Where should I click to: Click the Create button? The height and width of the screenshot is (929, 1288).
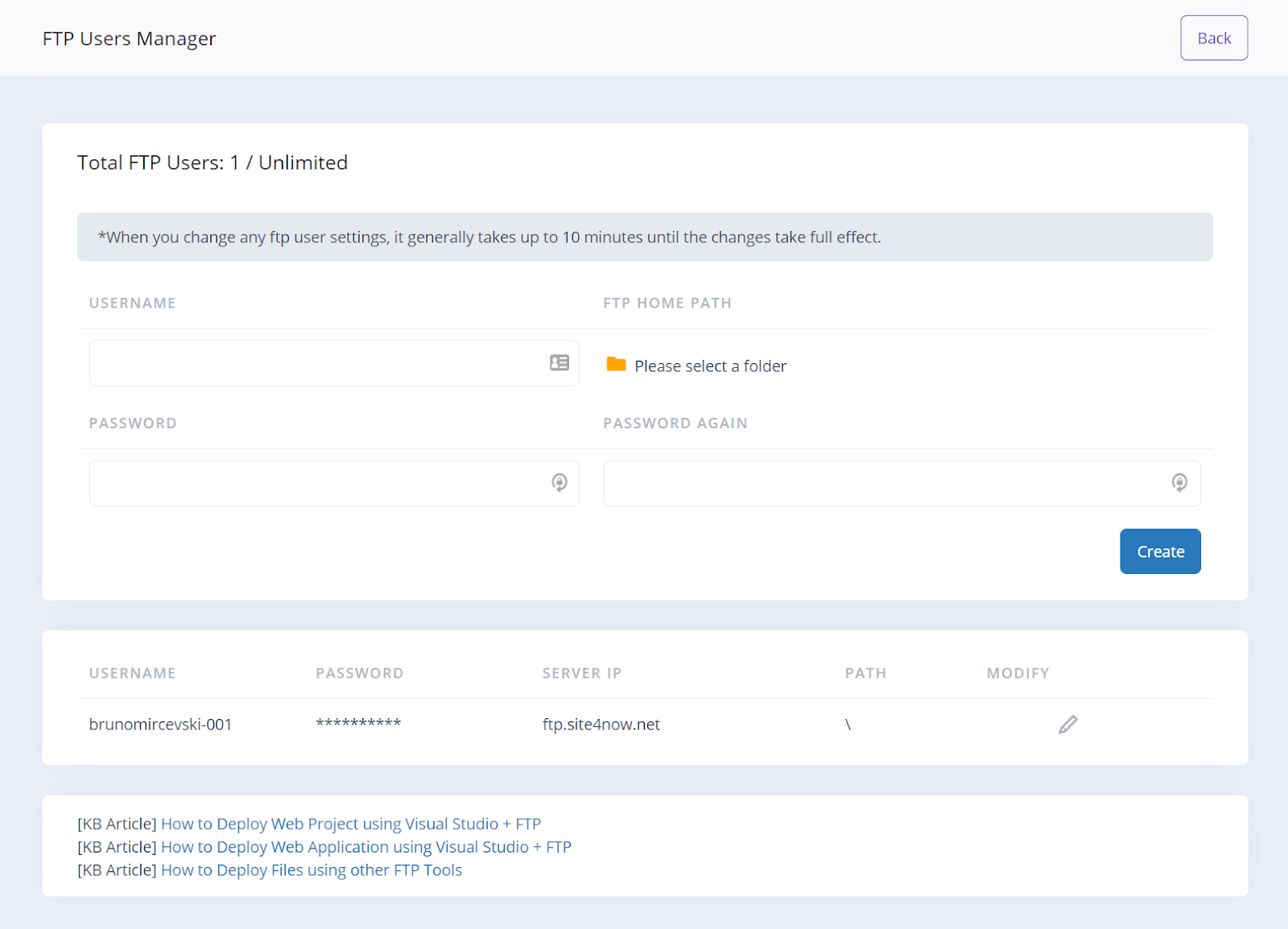click(x=1160, y=551)
